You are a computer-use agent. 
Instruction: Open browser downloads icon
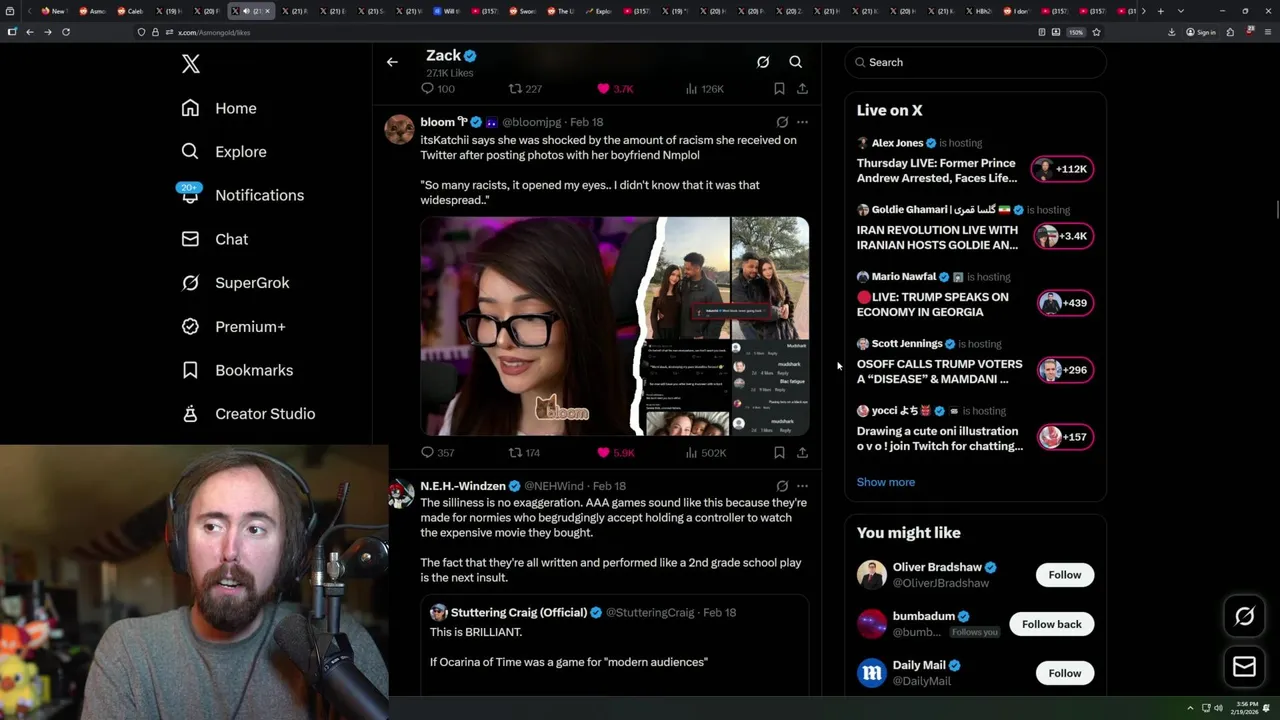click(x=1171, y=32)
